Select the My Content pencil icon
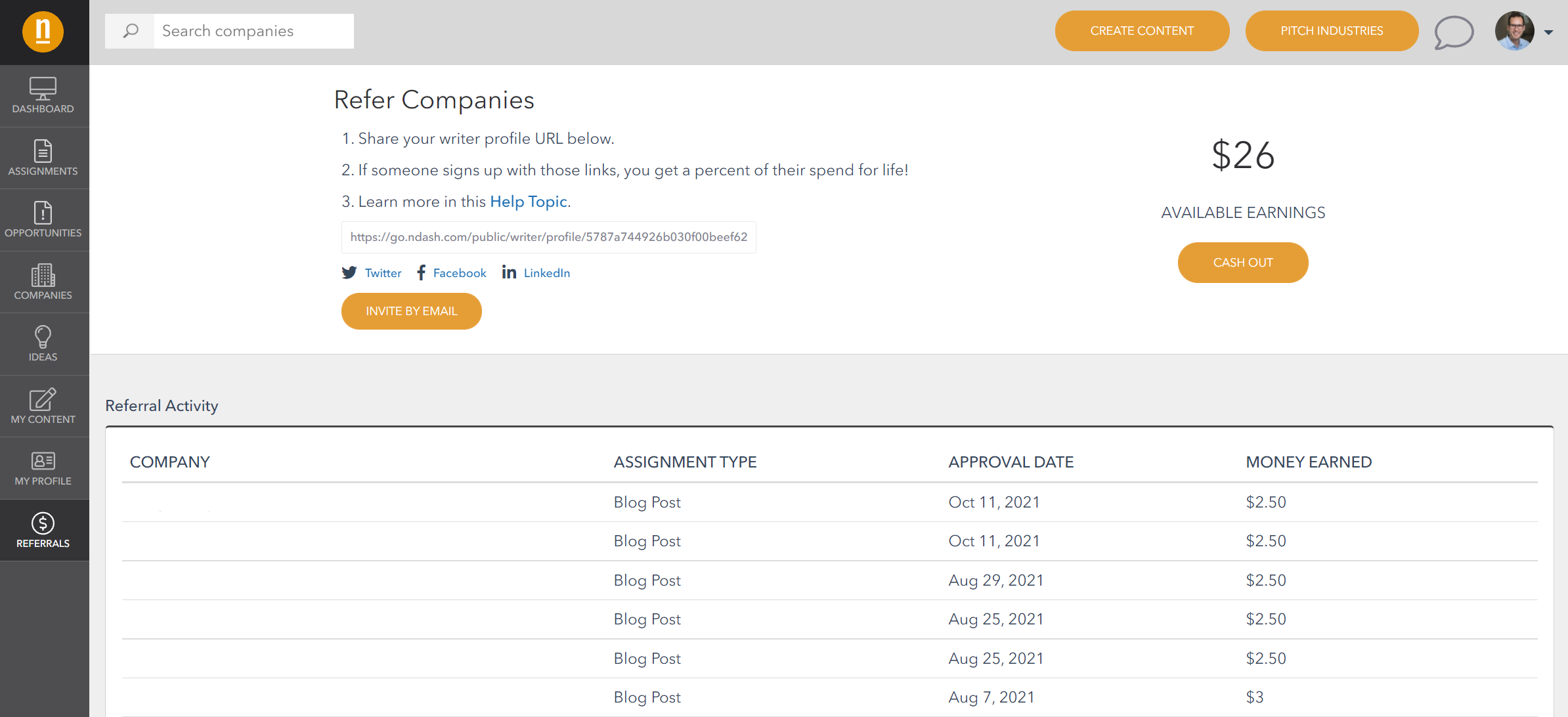 click(43, 399)
